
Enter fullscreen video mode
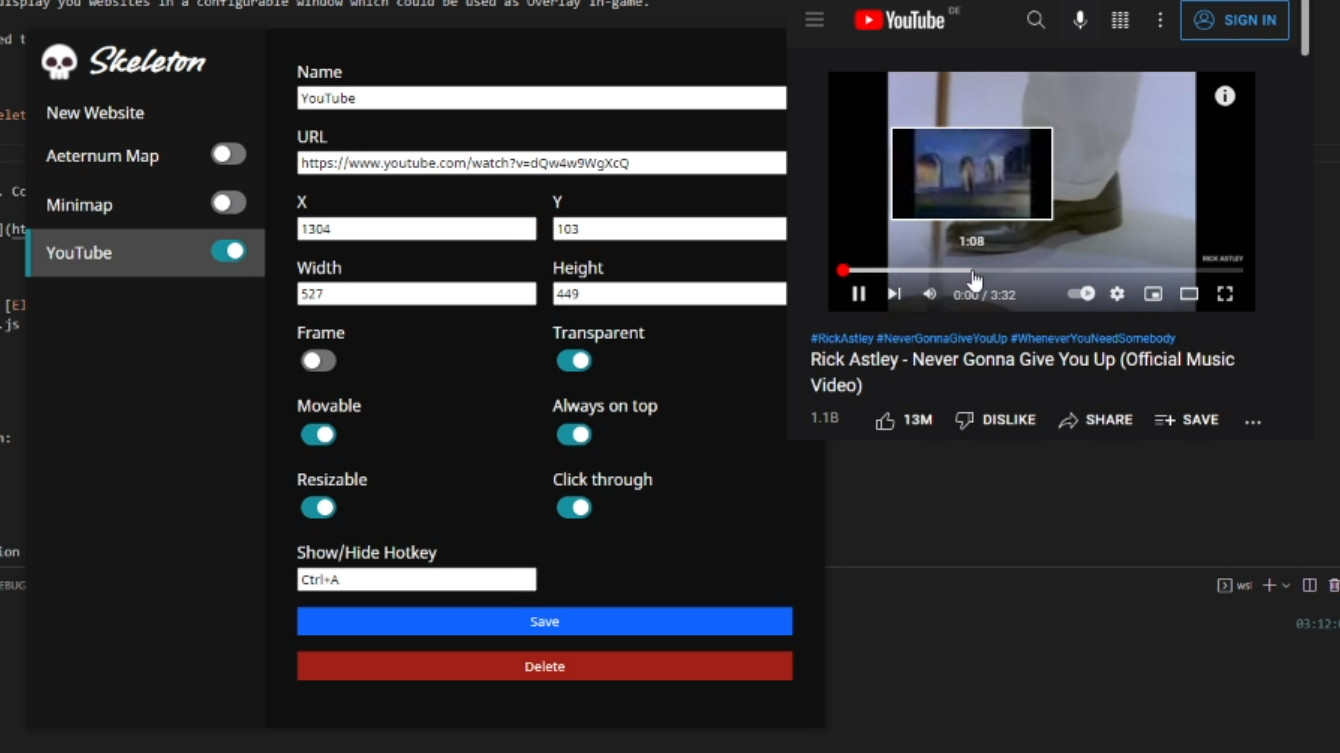[1225, 294]
